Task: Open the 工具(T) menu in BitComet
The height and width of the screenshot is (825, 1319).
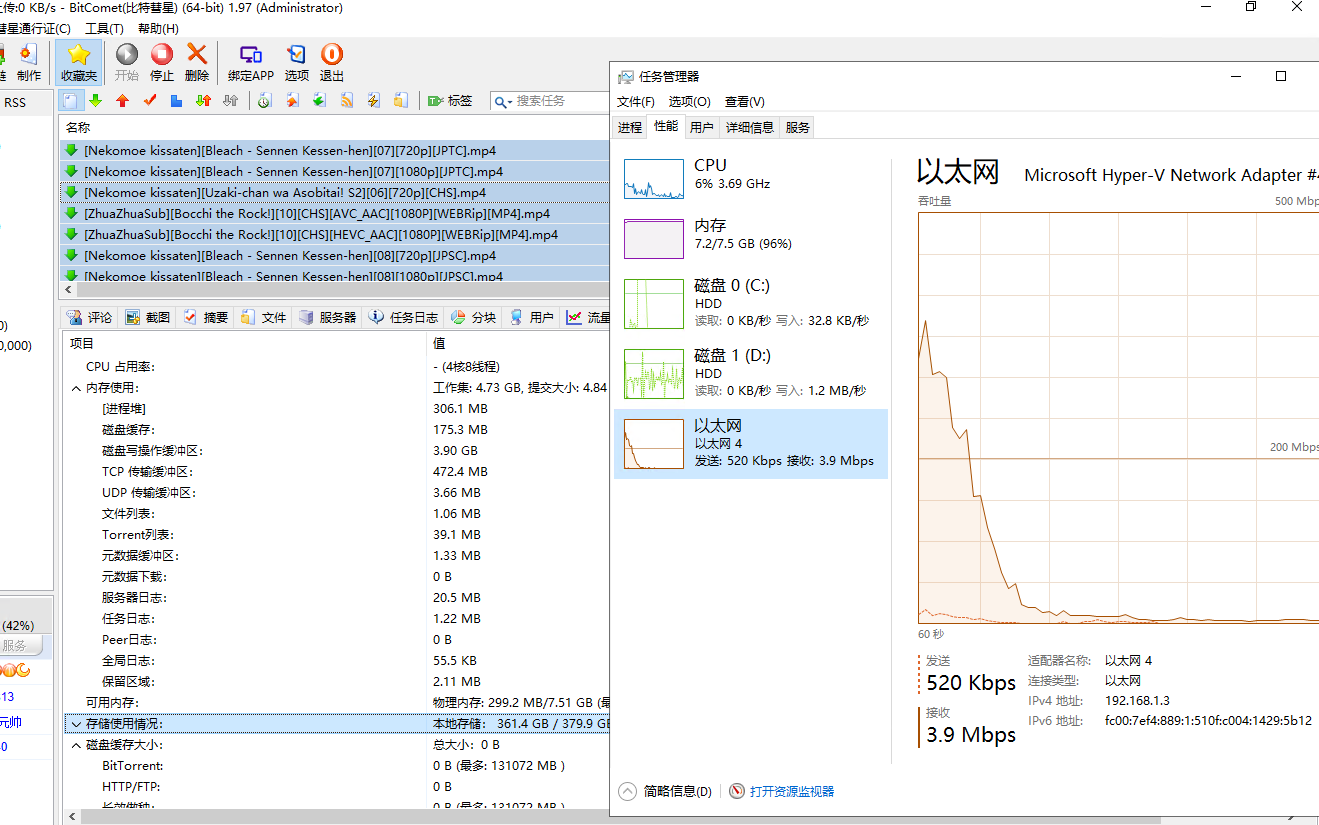Action: [104, 29]
